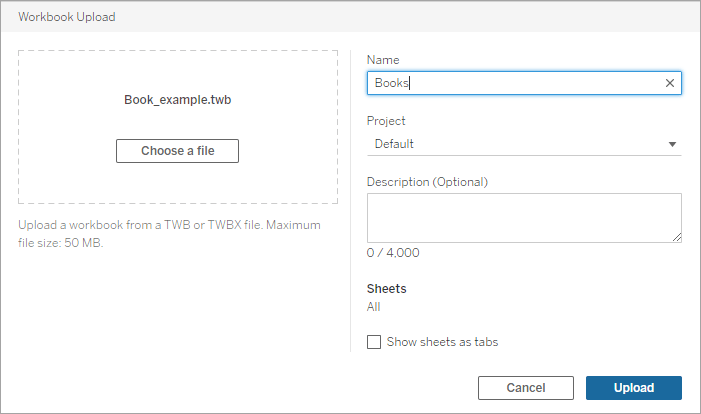The width and height of the screenshot is (701, 414).
Task: Click the Project dropdown arrow
Action: (x=672, y=144)
